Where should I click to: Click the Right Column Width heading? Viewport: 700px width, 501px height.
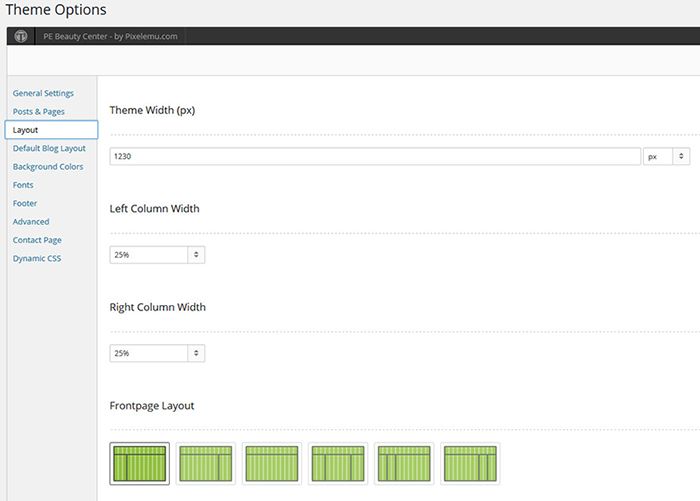pyautogui.click(x=158, y=307)
